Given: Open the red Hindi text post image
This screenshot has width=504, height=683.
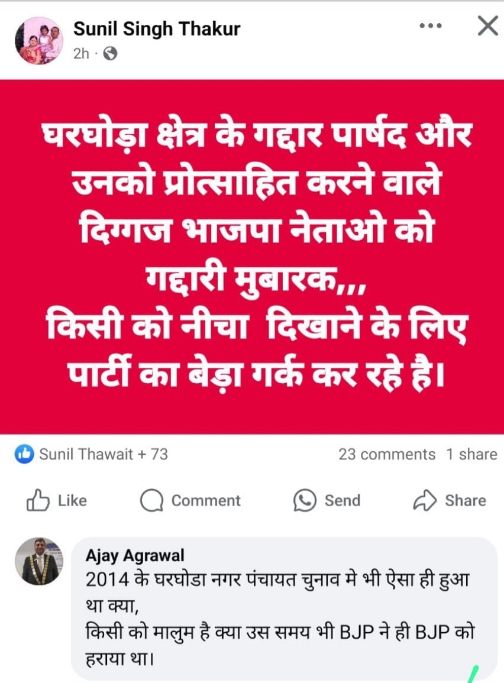Looking at the screenshot, I should 252,257.
